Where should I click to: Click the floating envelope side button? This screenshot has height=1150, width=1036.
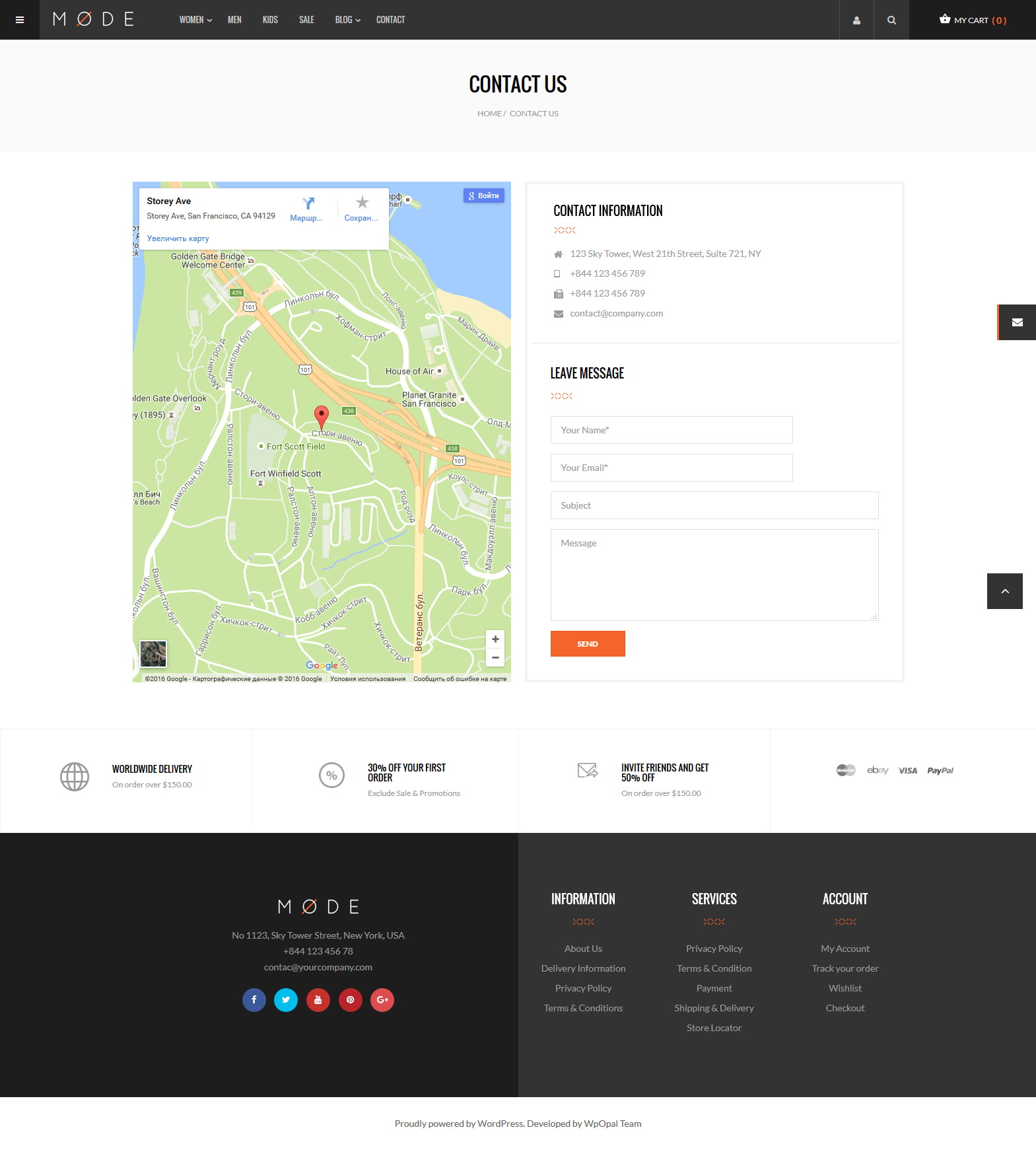(x=1017, y=322)
